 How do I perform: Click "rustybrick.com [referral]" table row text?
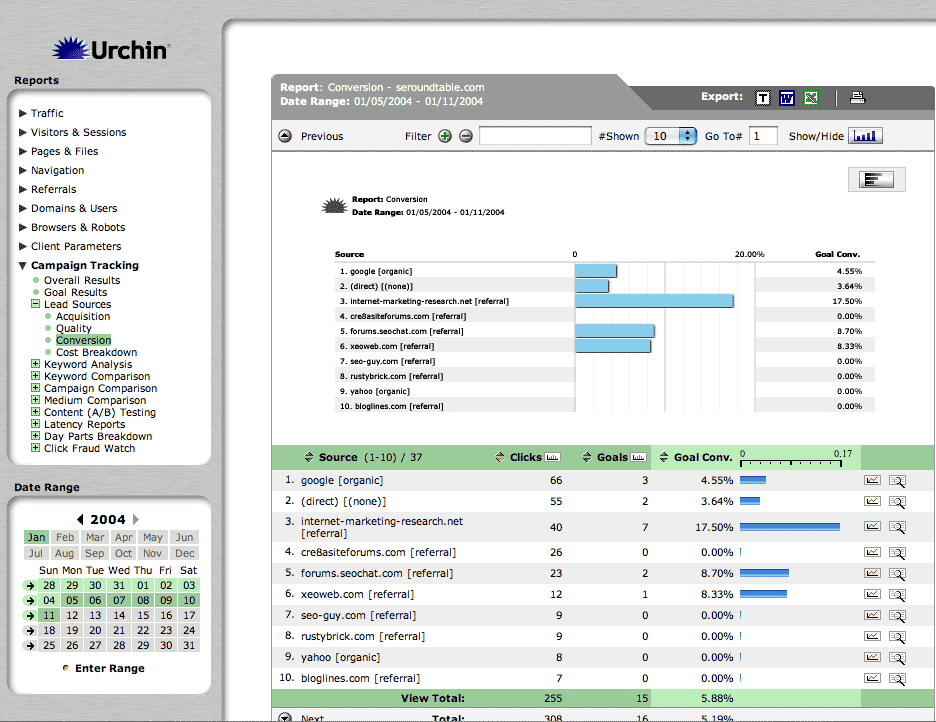click(363, 636)
